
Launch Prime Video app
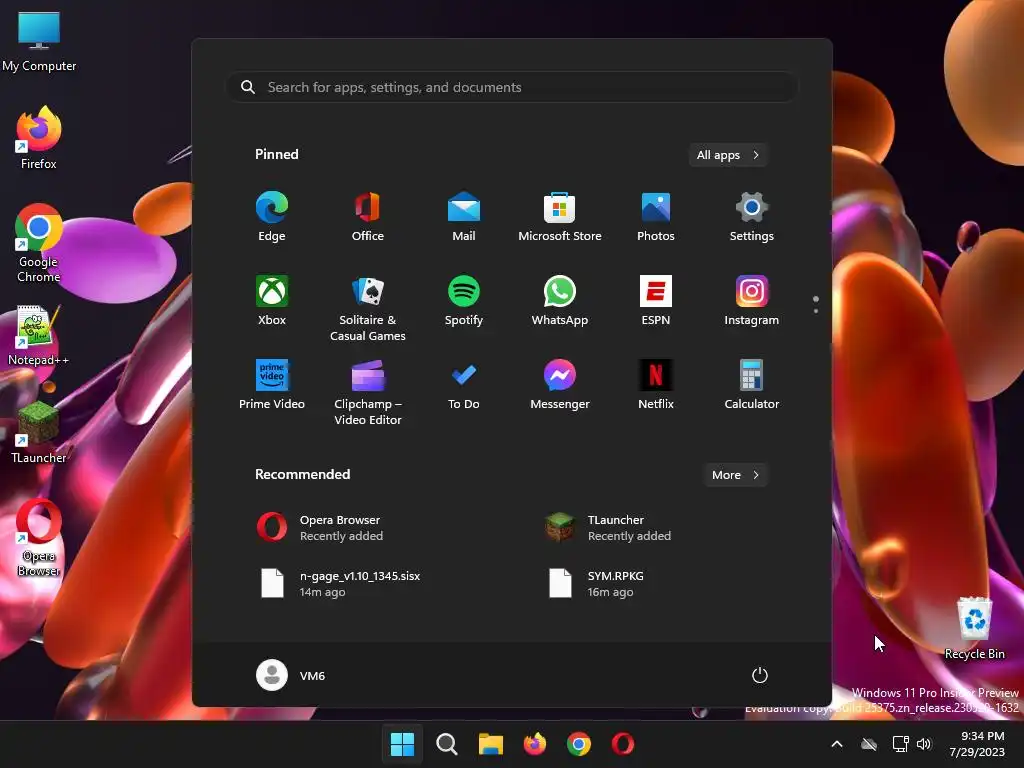(272, 385)
